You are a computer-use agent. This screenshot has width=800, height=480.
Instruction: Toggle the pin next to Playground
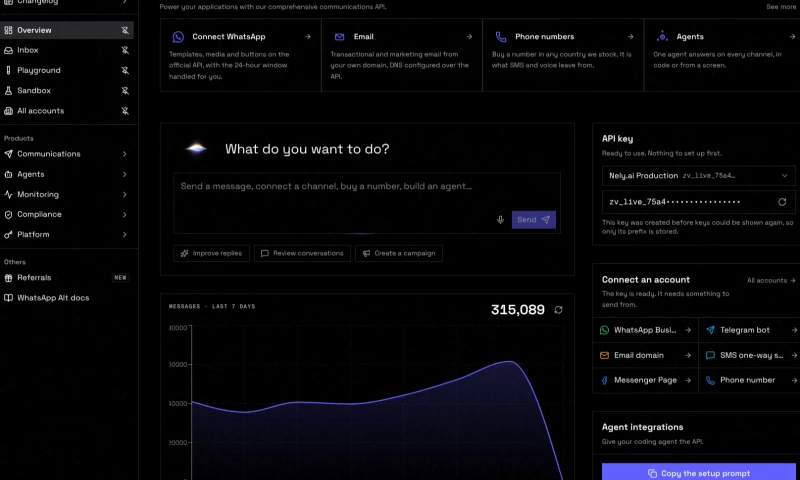124,70
